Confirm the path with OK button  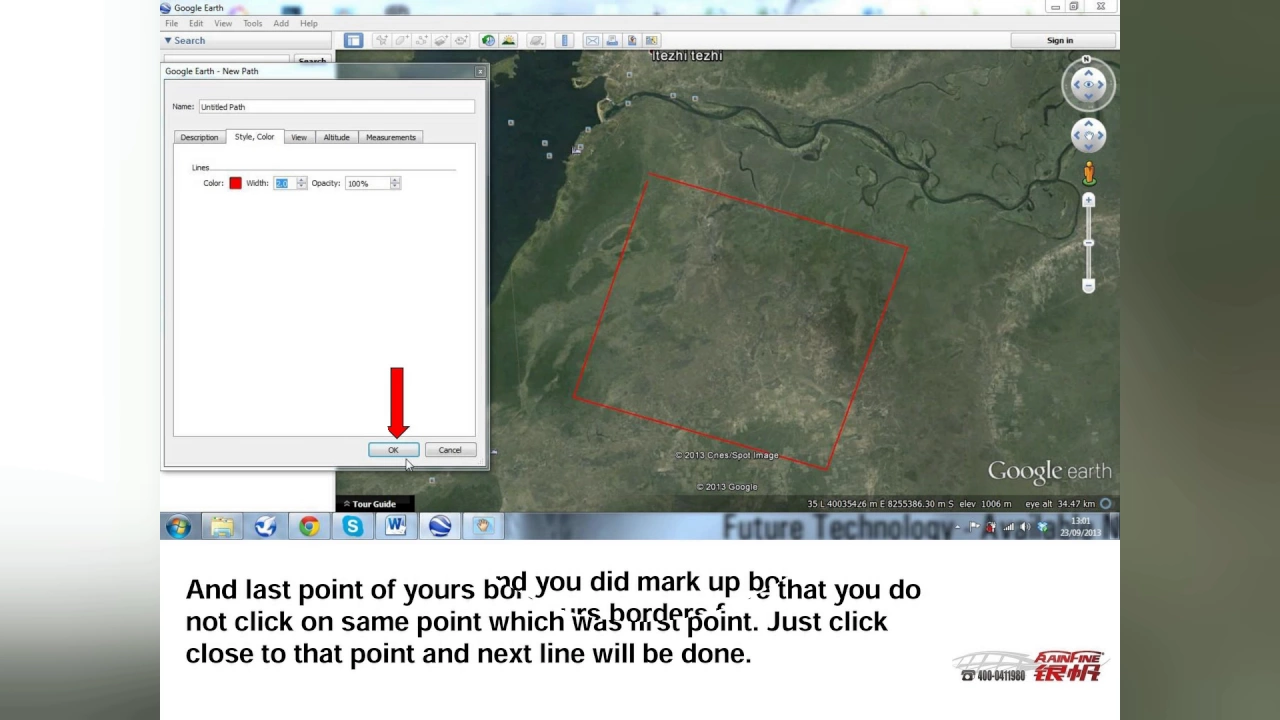[x=393, y=450]
